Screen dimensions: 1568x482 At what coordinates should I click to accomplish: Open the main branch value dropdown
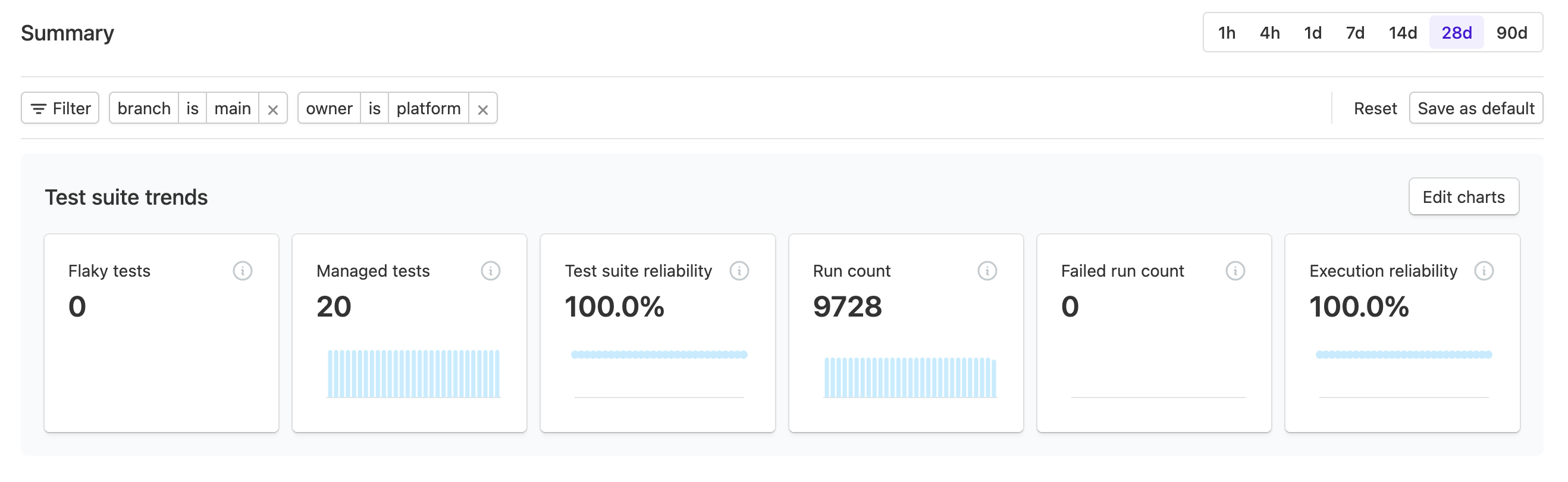(233, 108)
